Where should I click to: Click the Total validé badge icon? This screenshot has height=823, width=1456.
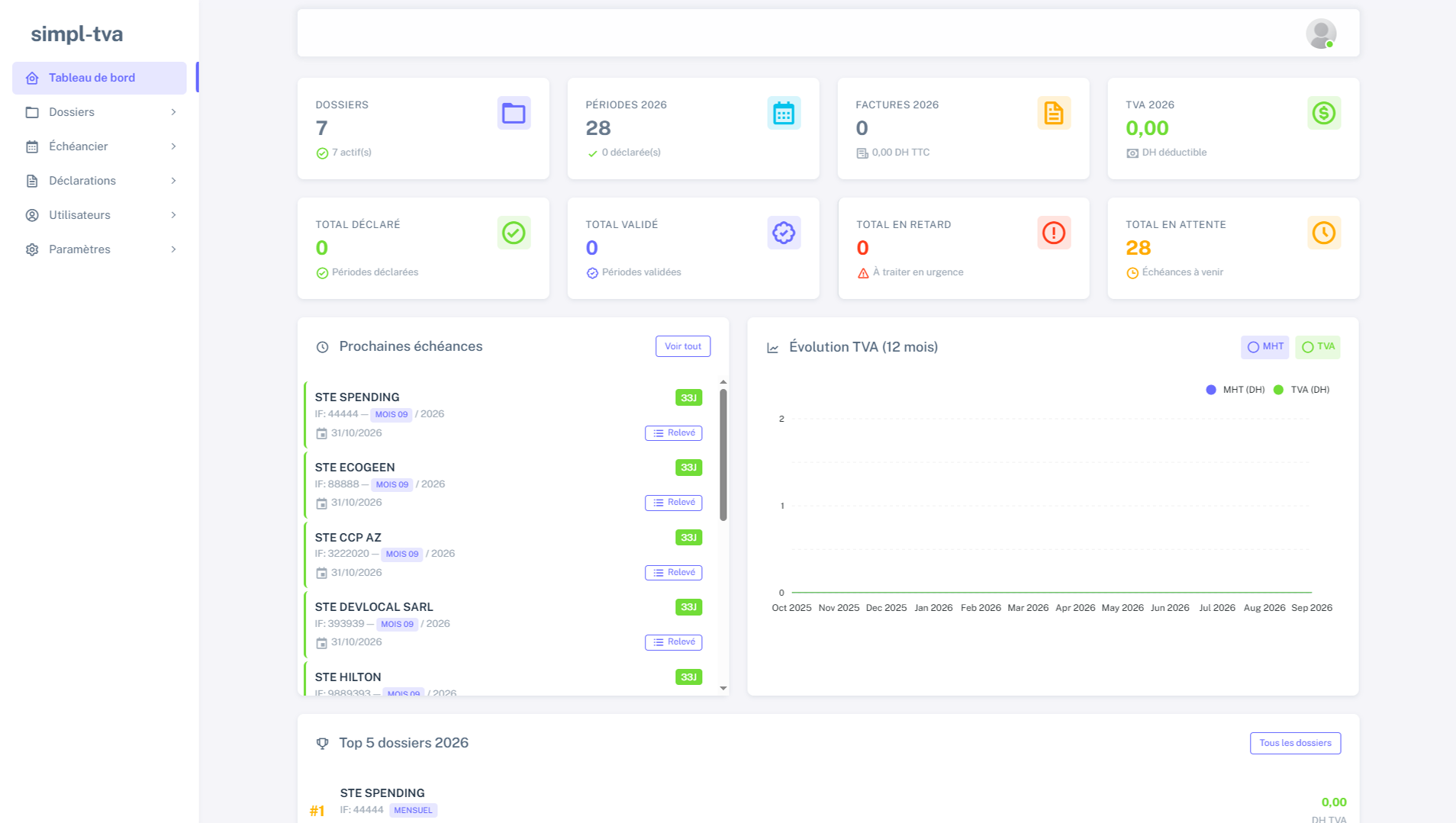(x=784, y=233)
